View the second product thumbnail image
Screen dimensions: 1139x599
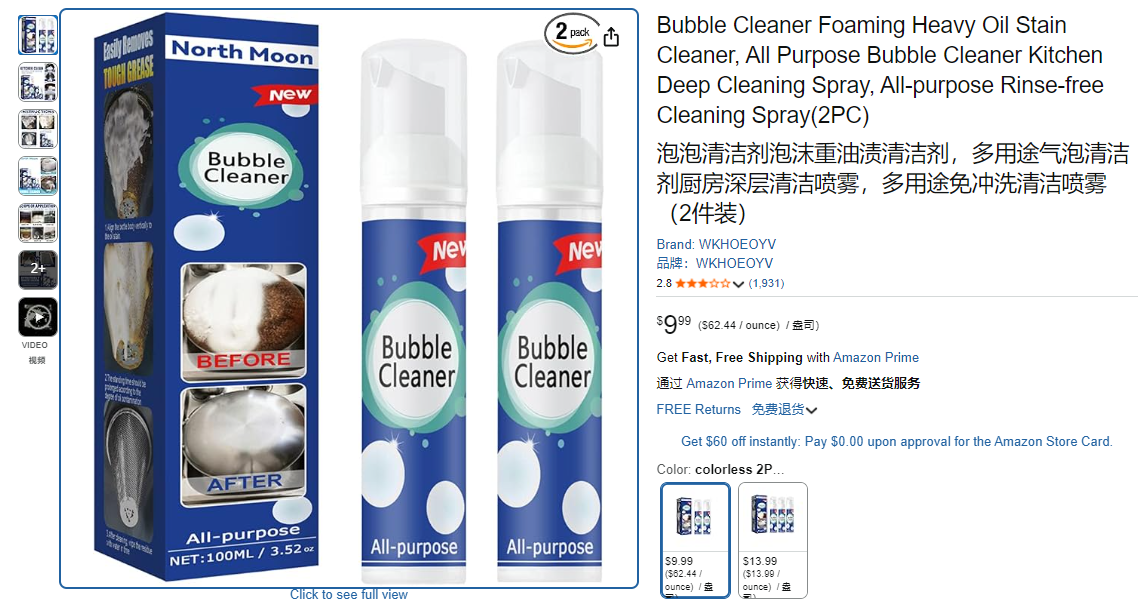38,81
